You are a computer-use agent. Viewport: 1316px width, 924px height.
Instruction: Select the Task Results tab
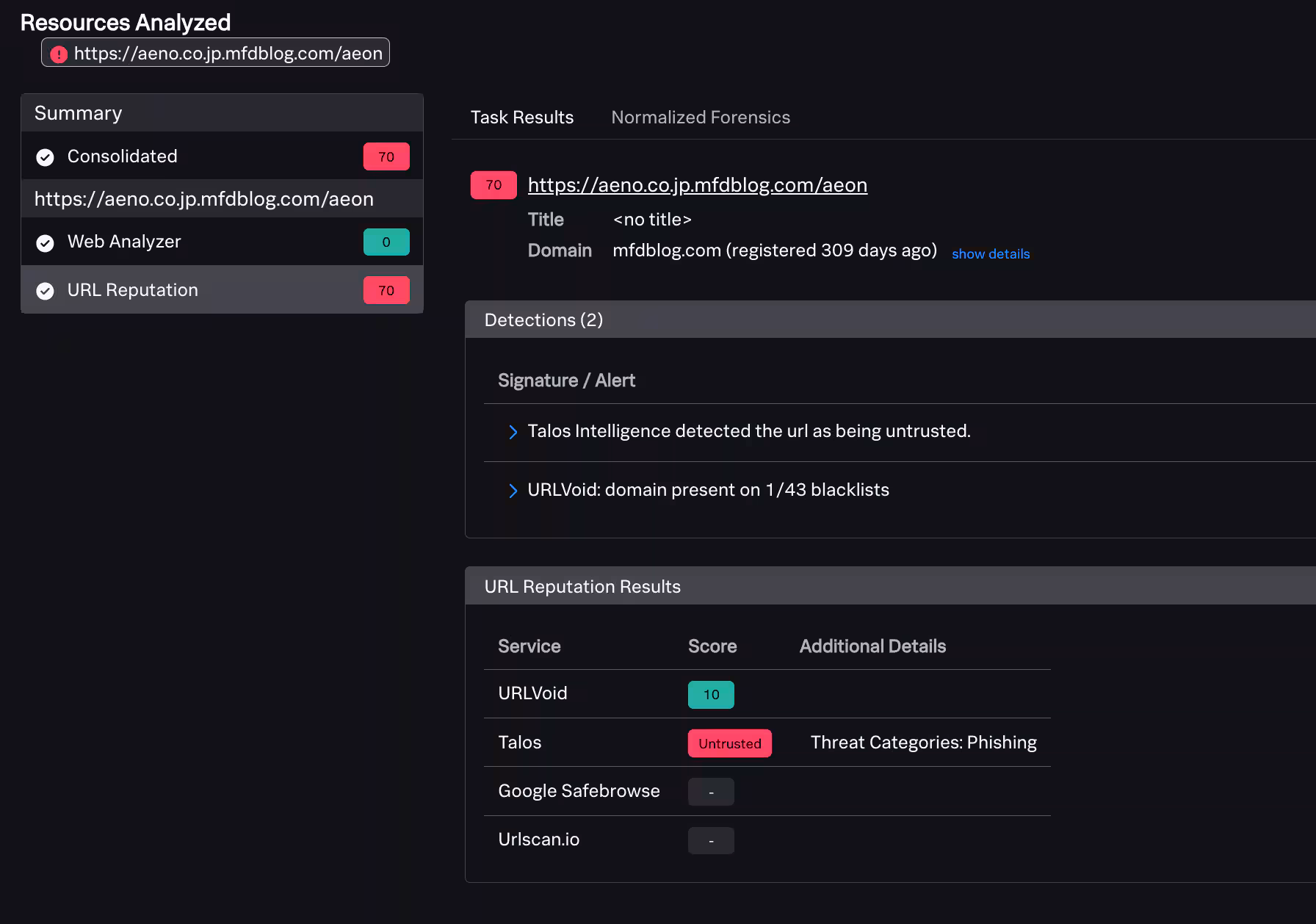521,118
